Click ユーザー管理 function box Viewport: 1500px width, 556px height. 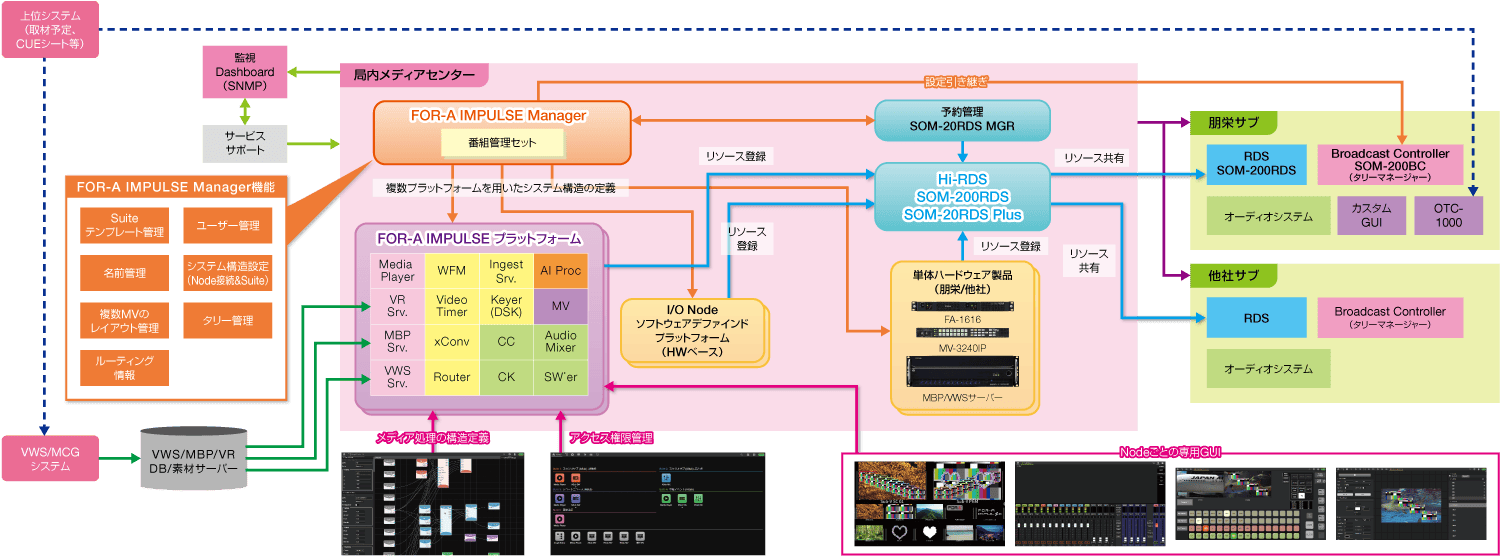click(x=228, y=225)
